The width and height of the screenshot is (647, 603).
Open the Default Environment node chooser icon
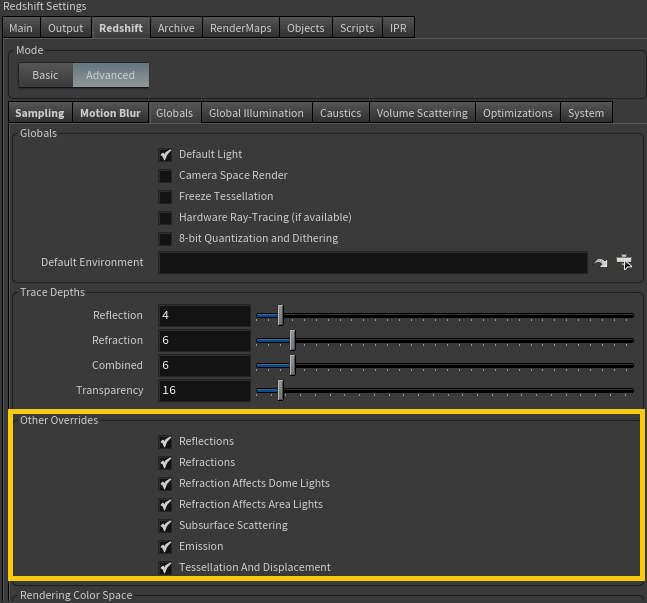(625, 263)
